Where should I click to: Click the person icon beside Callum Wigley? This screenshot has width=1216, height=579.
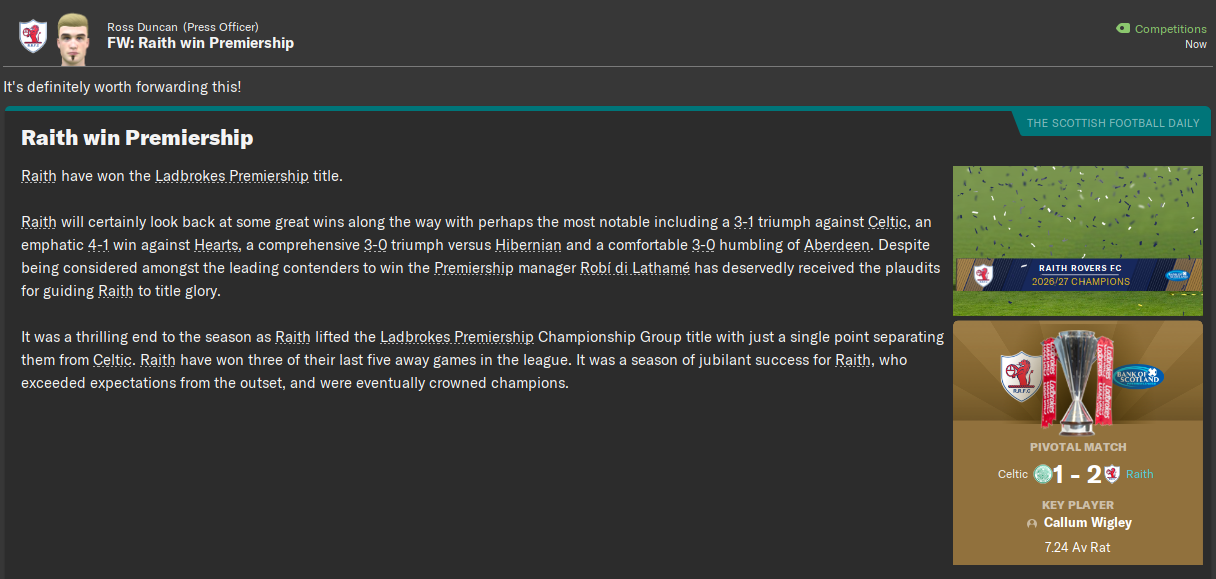tap(1031, 523)
